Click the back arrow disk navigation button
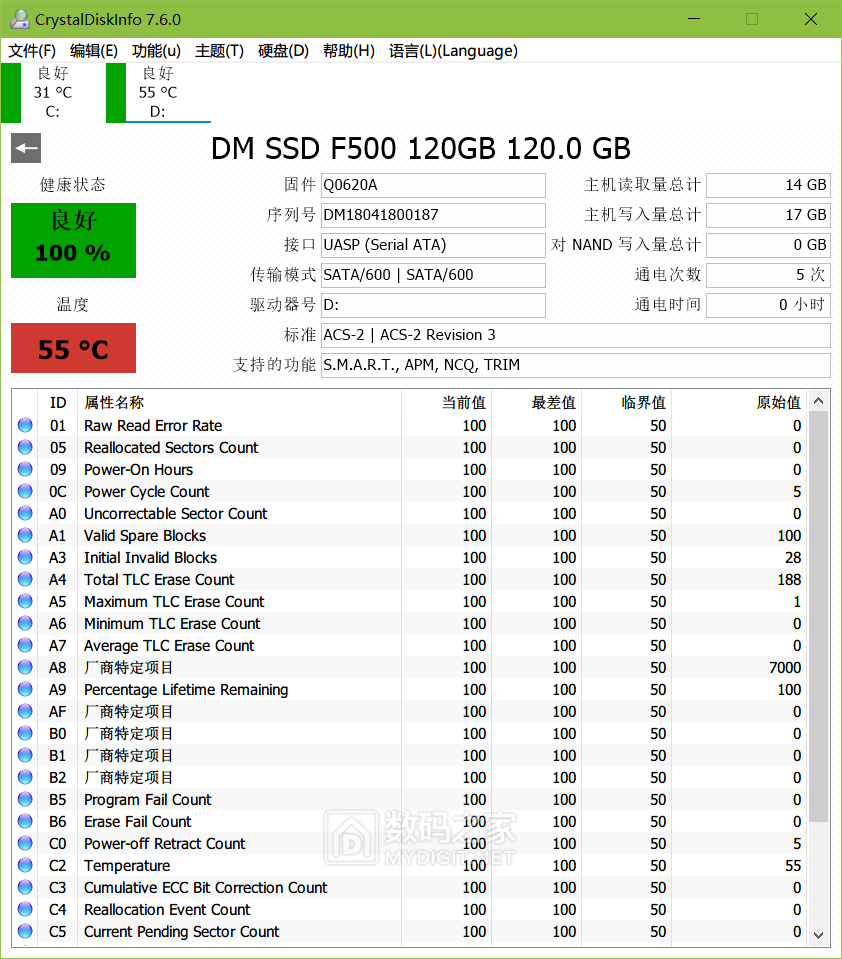This screenshot has width=842, height=959. 26,148
